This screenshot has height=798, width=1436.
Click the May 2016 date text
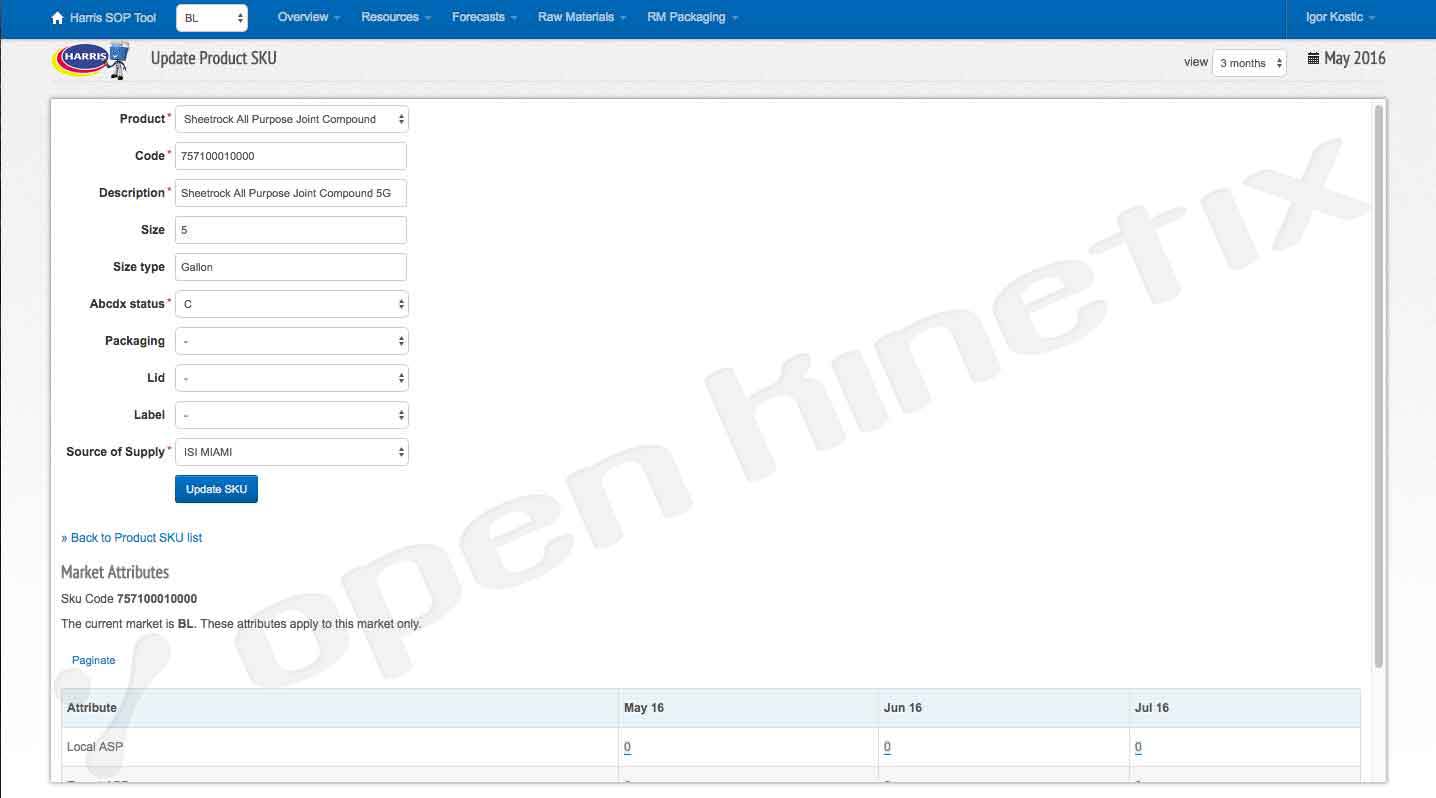[1355, 58]
